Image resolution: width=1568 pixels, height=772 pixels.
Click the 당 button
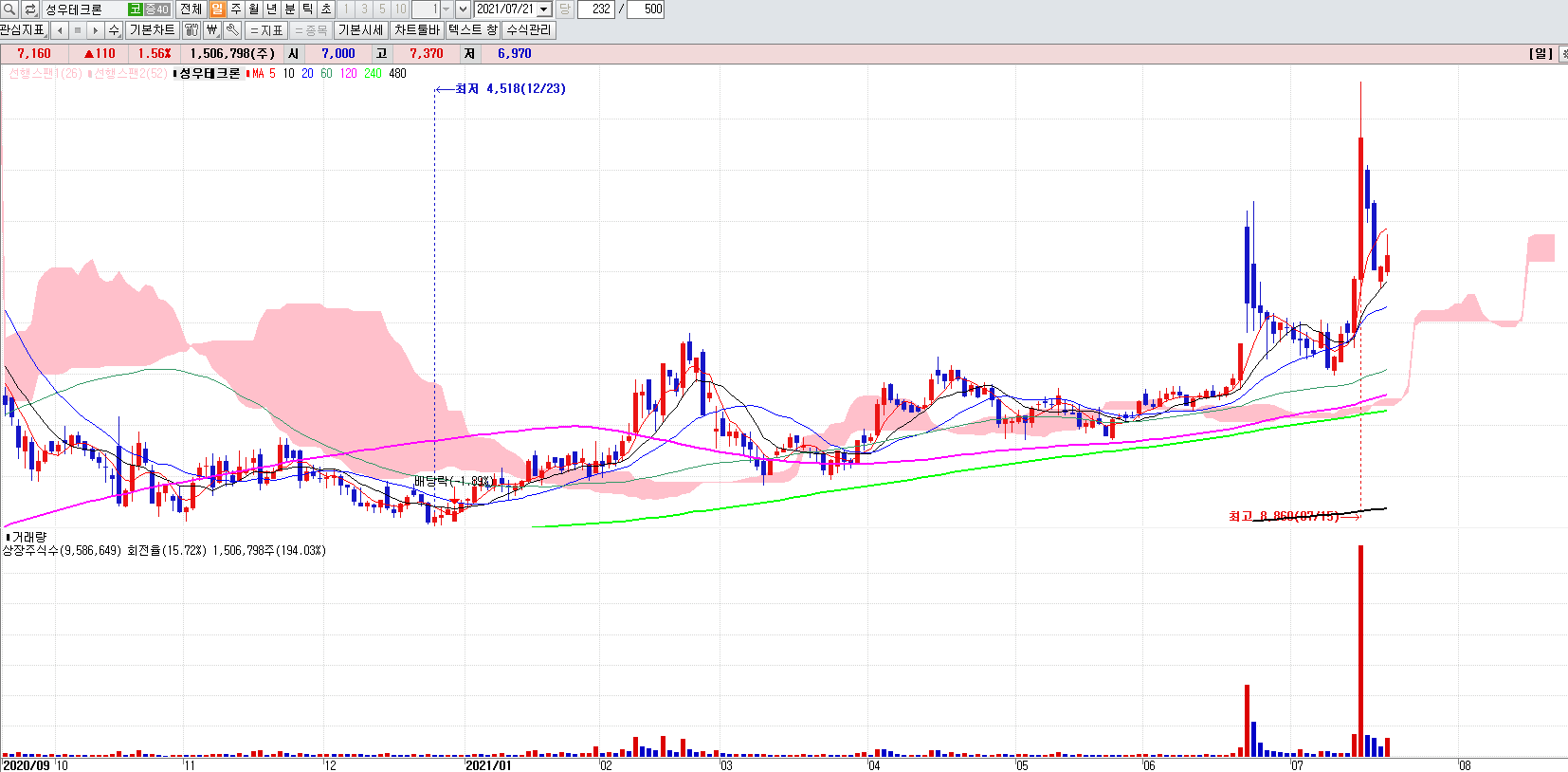click(x=564, y=9)
